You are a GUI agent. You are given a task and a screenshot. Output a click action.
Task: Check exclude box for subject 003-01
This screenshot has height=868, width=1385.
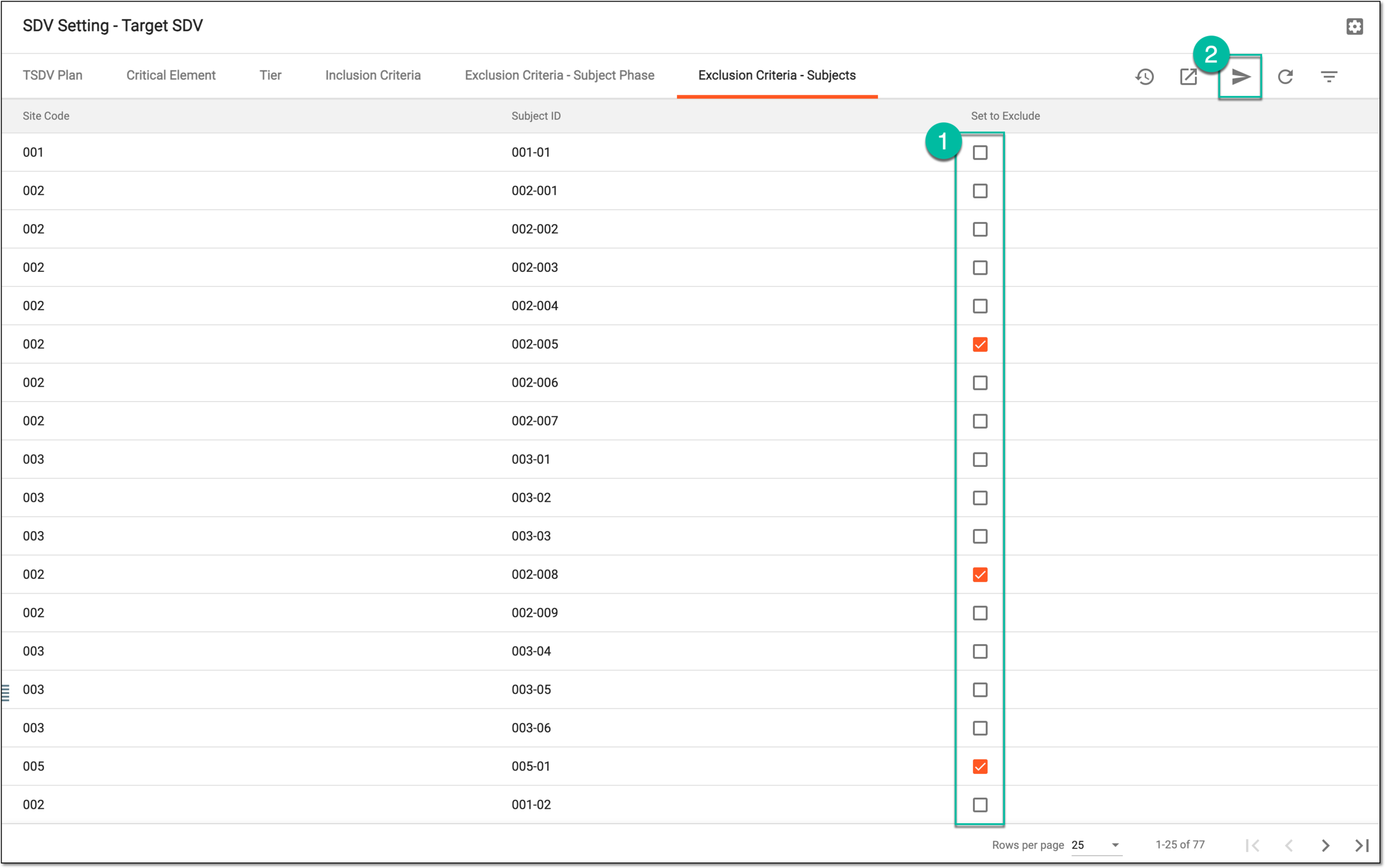[980, 460]
